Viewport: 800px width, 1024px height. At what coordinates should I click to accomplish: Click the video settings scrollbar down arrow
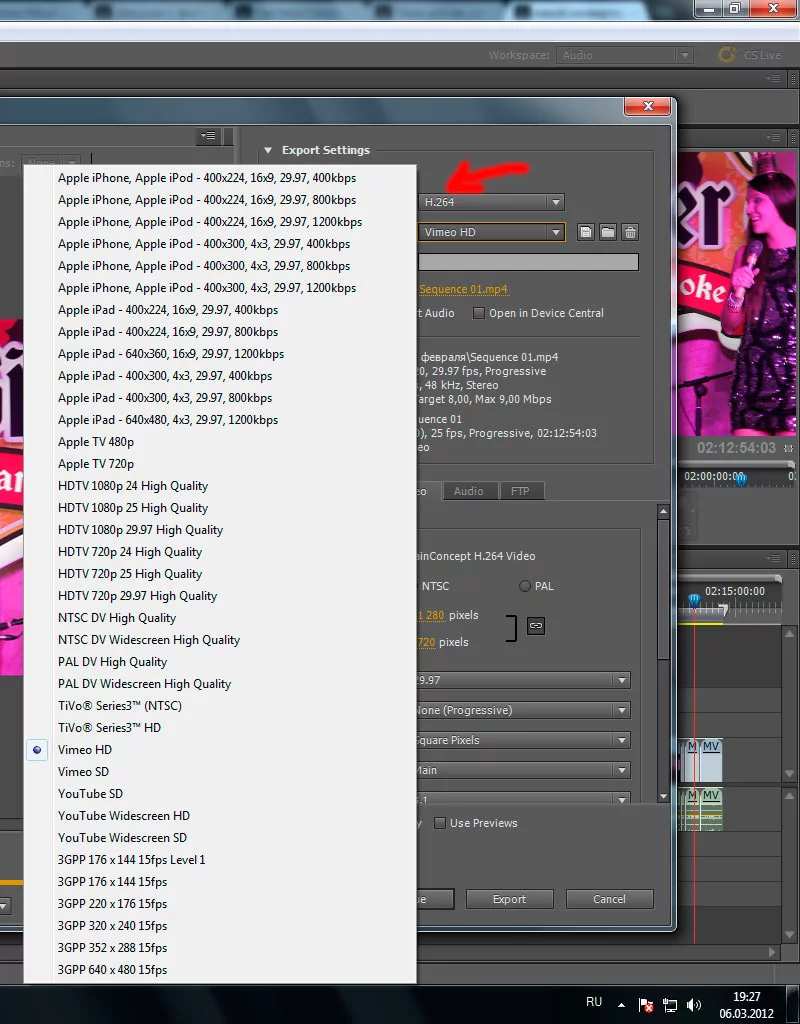click(664, 796)
